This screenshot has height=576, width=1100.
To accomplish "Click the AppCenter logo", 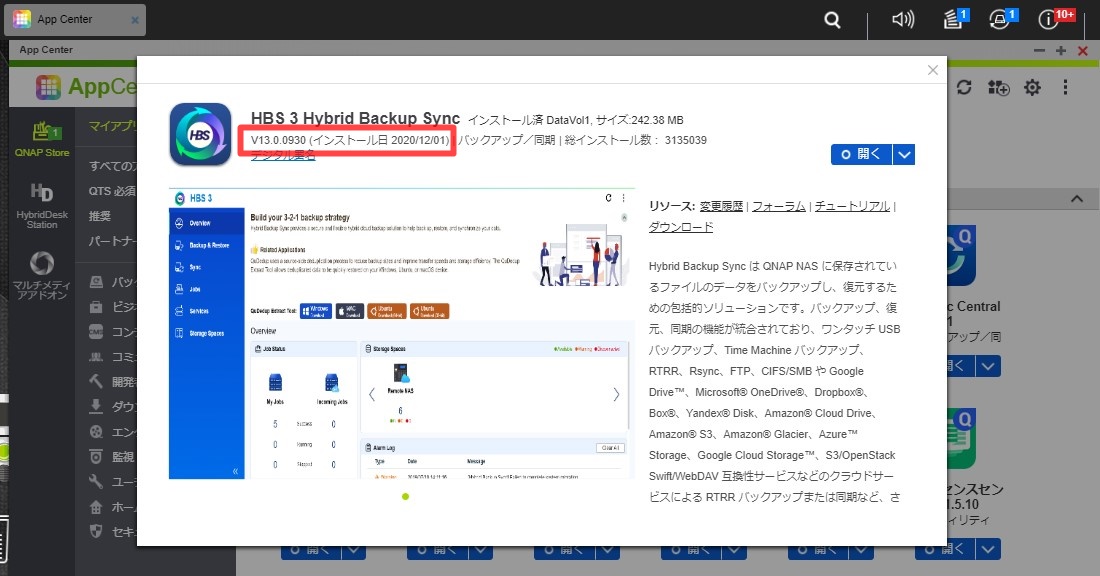I will click(86, 87).
